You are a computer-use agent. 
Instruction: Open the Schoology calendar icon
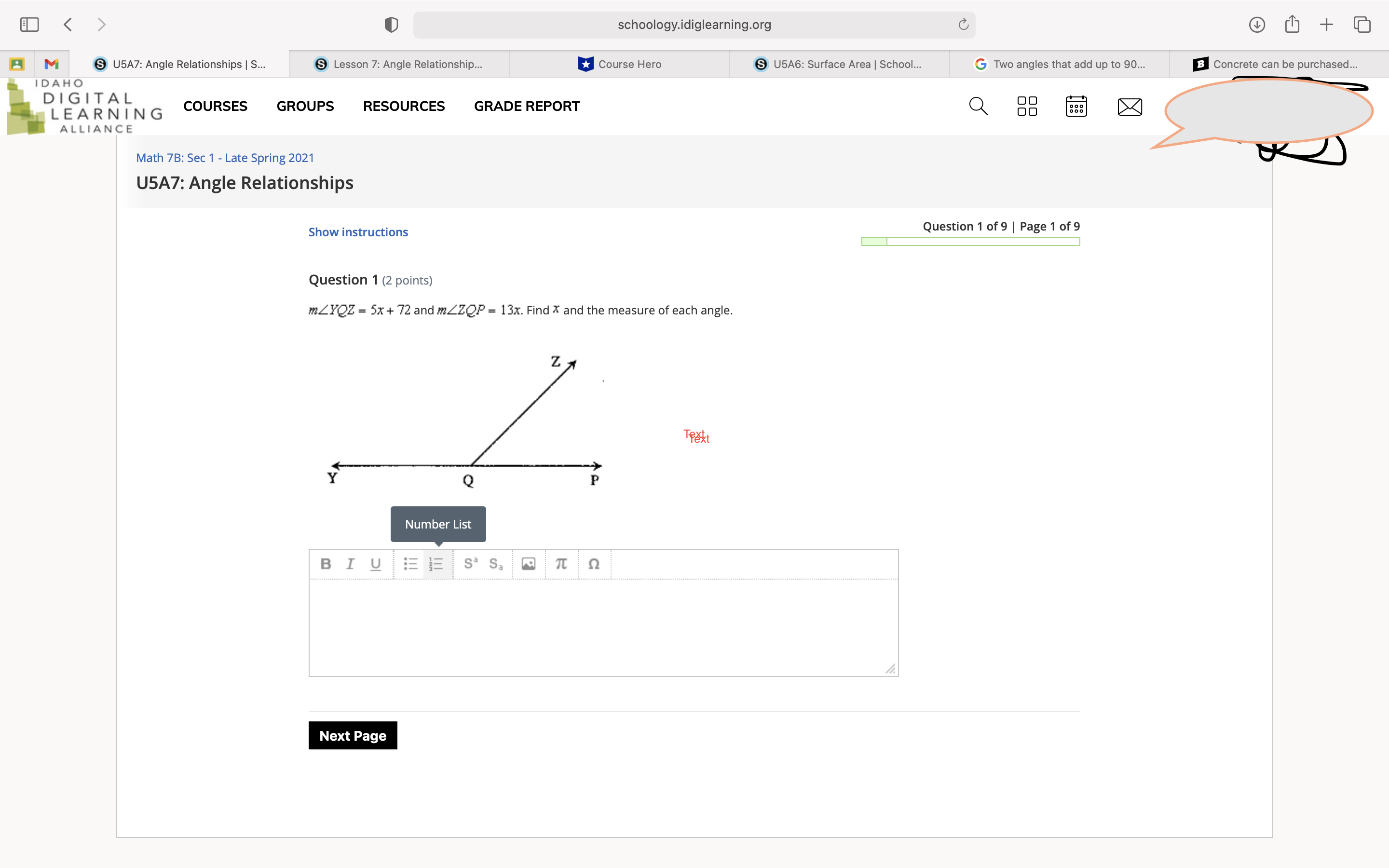(x=1076, y=106)
